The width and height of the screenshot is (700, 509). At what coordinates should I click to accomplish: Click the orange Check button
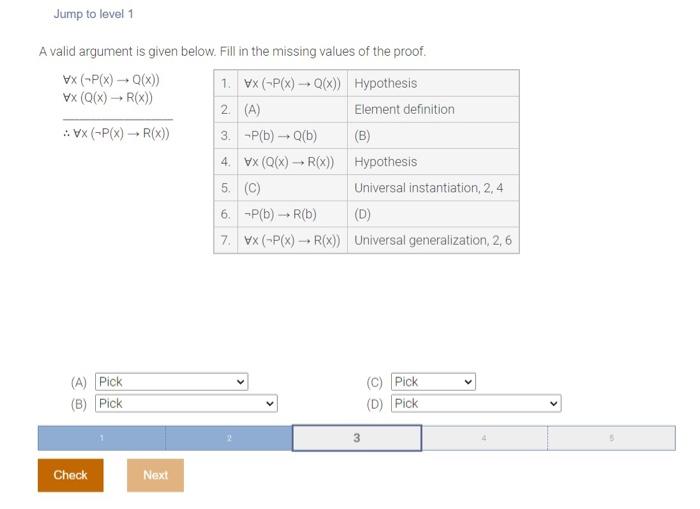71,475
